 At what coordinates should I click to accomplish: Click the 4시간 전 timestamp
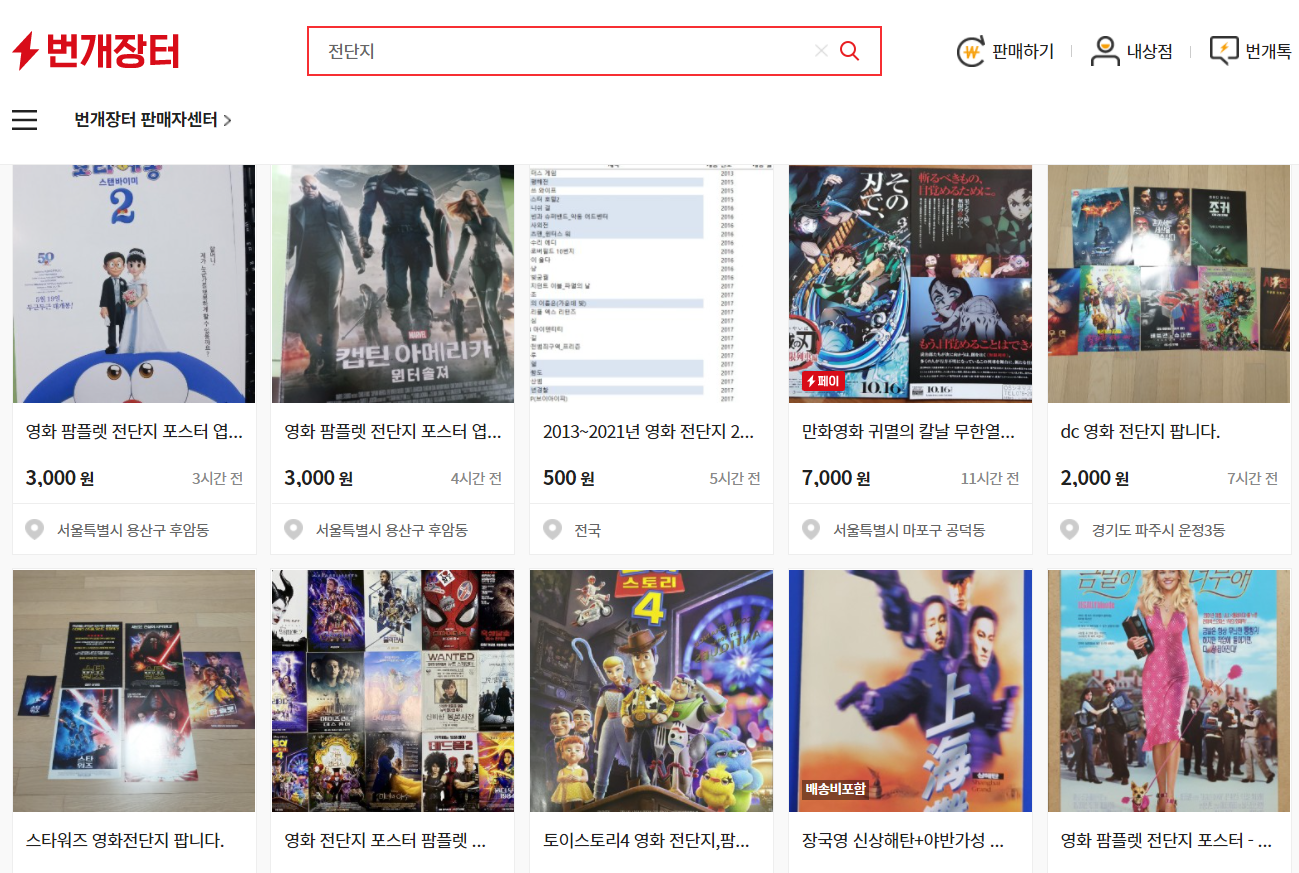coord(477,479)
